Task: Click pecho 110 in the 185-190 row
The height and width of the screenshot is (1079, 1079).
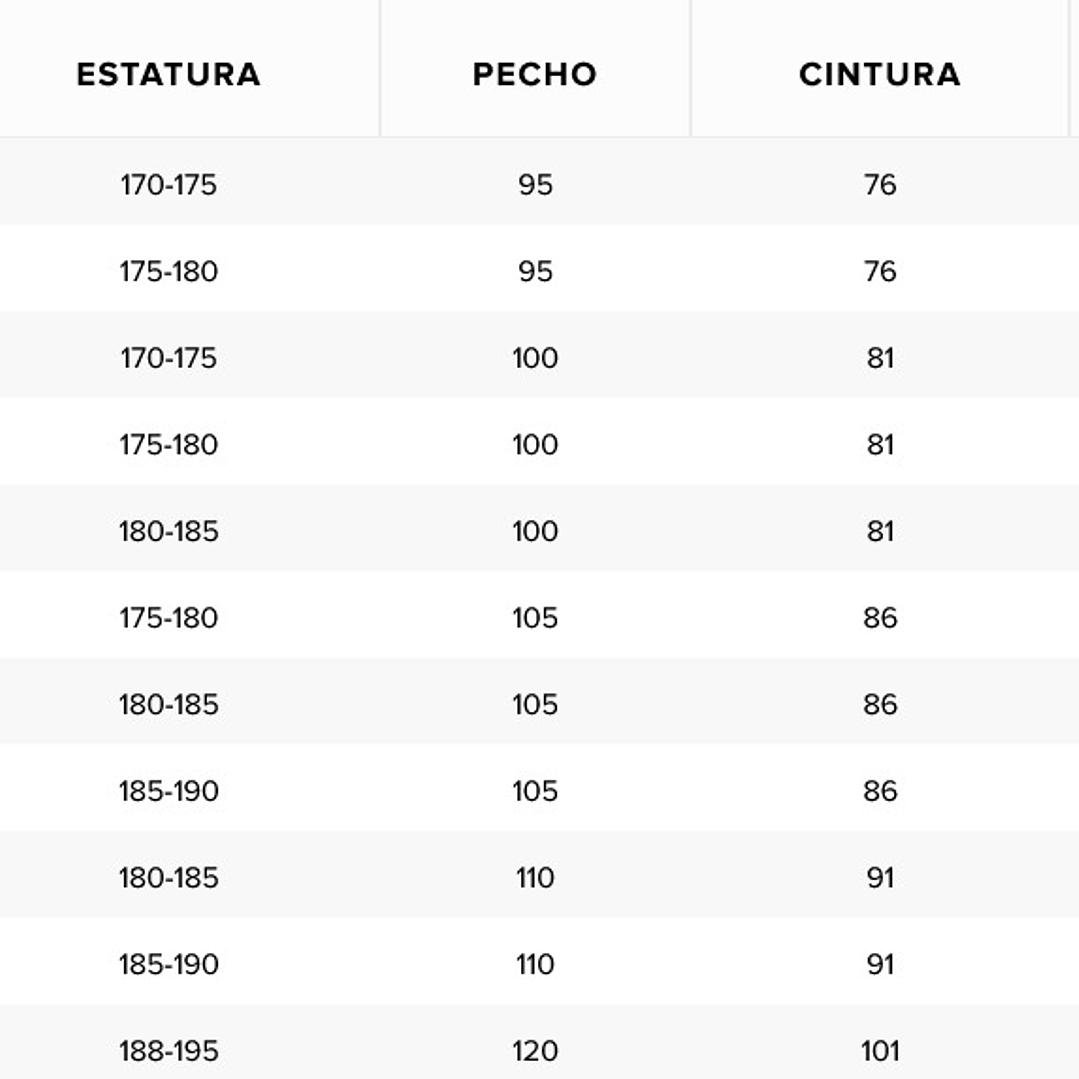Action: tap(534, 964)
